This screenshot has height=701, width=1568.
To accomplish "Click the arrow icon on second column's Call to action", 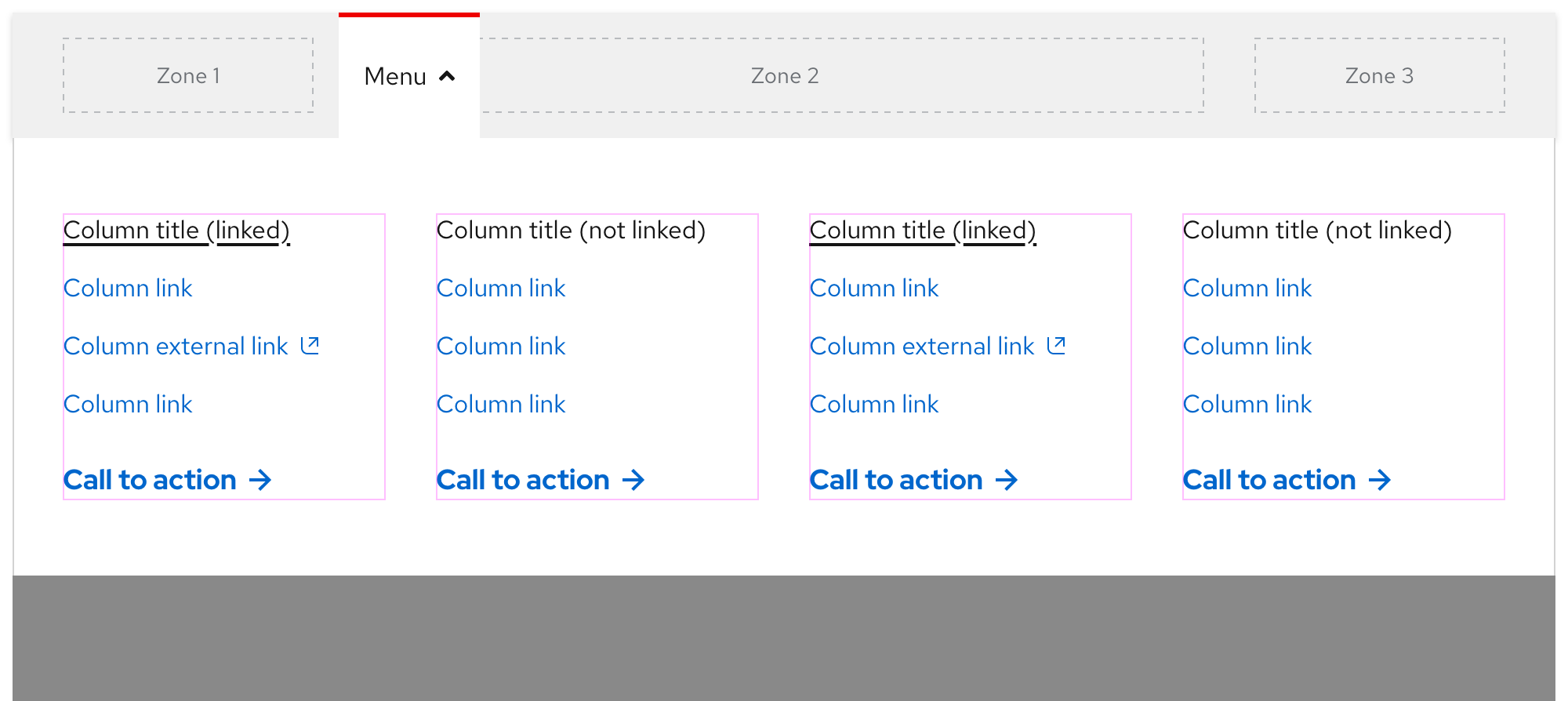I will click(634, 480).
